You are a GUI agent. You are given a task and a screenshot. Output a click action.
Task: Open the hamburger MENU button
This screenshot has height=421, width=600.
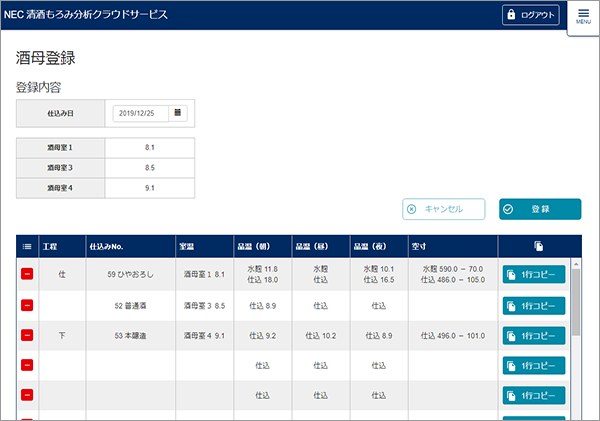click(x=583, y=15)
